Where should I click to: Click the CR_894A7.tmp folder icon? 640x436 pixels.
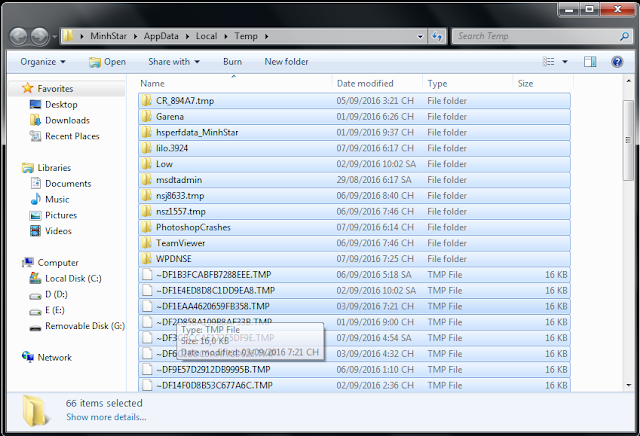tap(147, 101)
